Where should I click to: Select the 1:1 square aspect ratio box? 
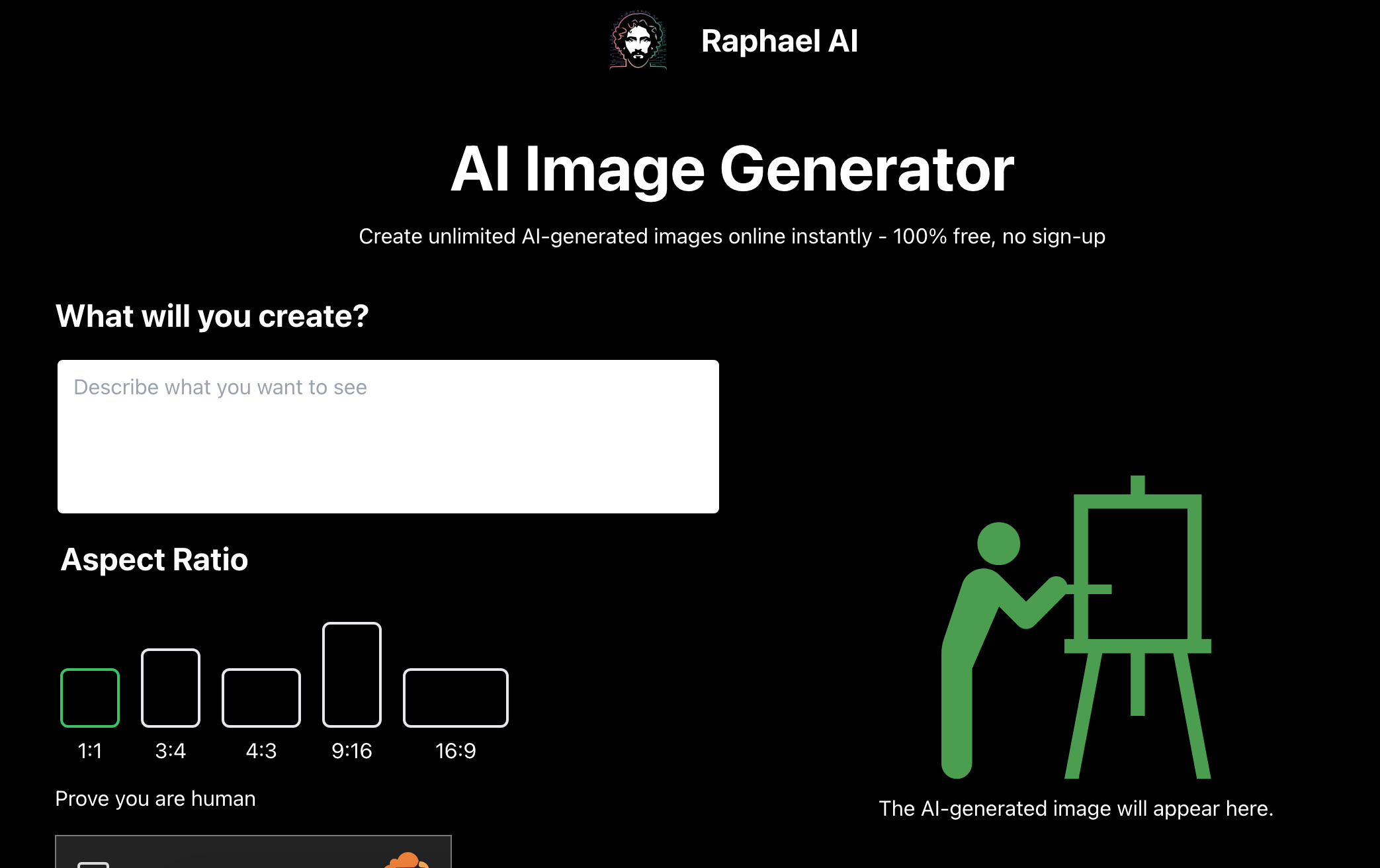(90, 697)
